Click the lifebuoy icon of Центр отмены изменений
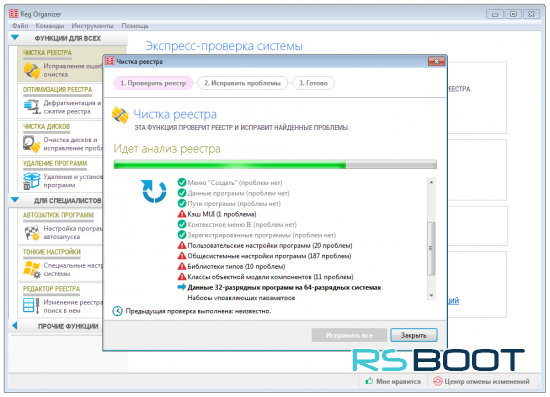The height and width of the screenshot is (397, 550). click(438, 381)
